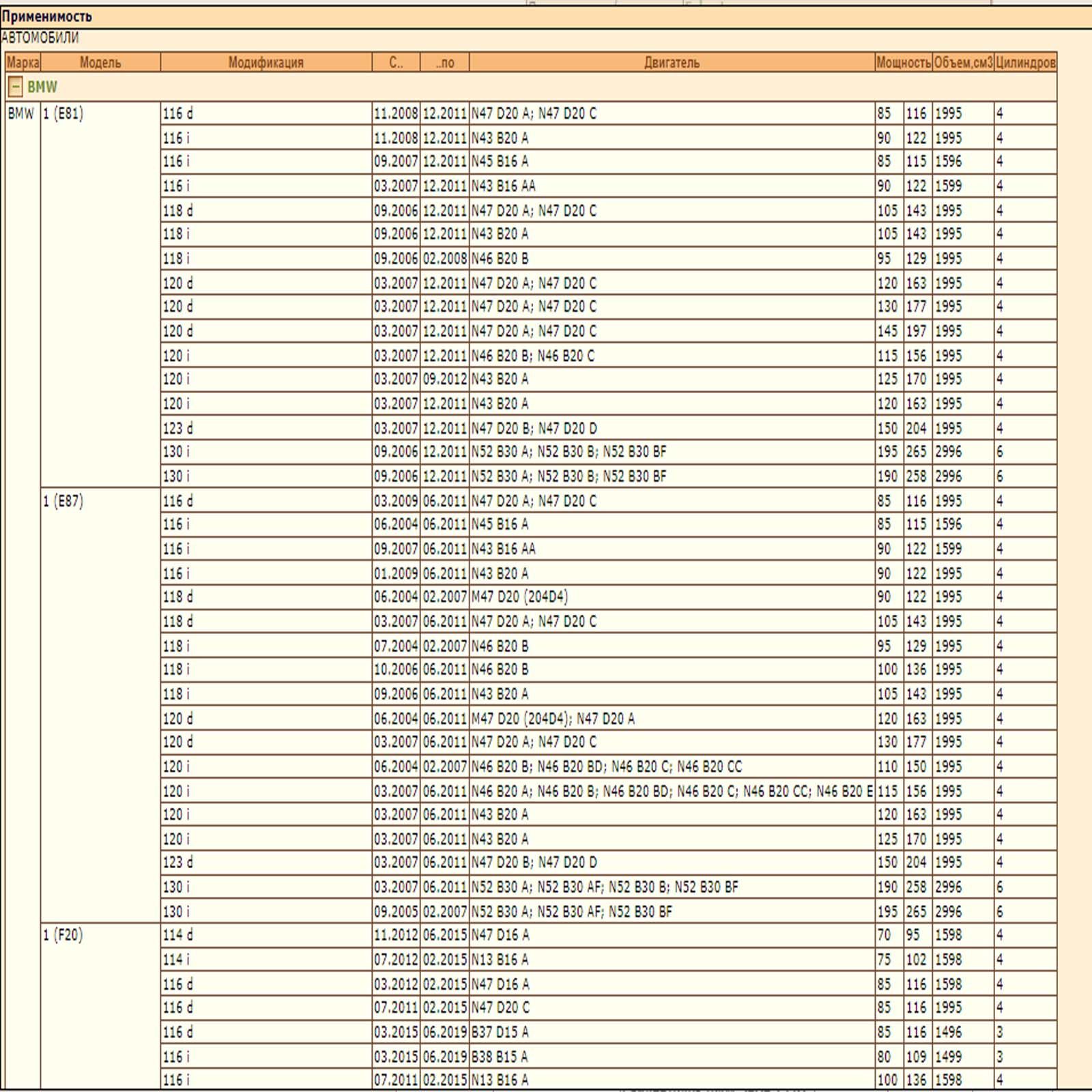
Task: Sort by the Модель column header
Action: tap(100, 63)
